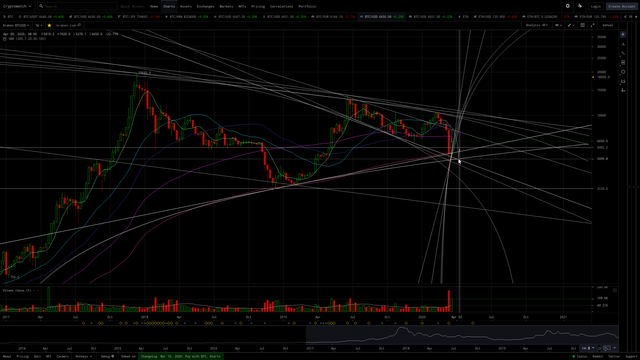Click the Status indicator in footer

pos(579,356)
